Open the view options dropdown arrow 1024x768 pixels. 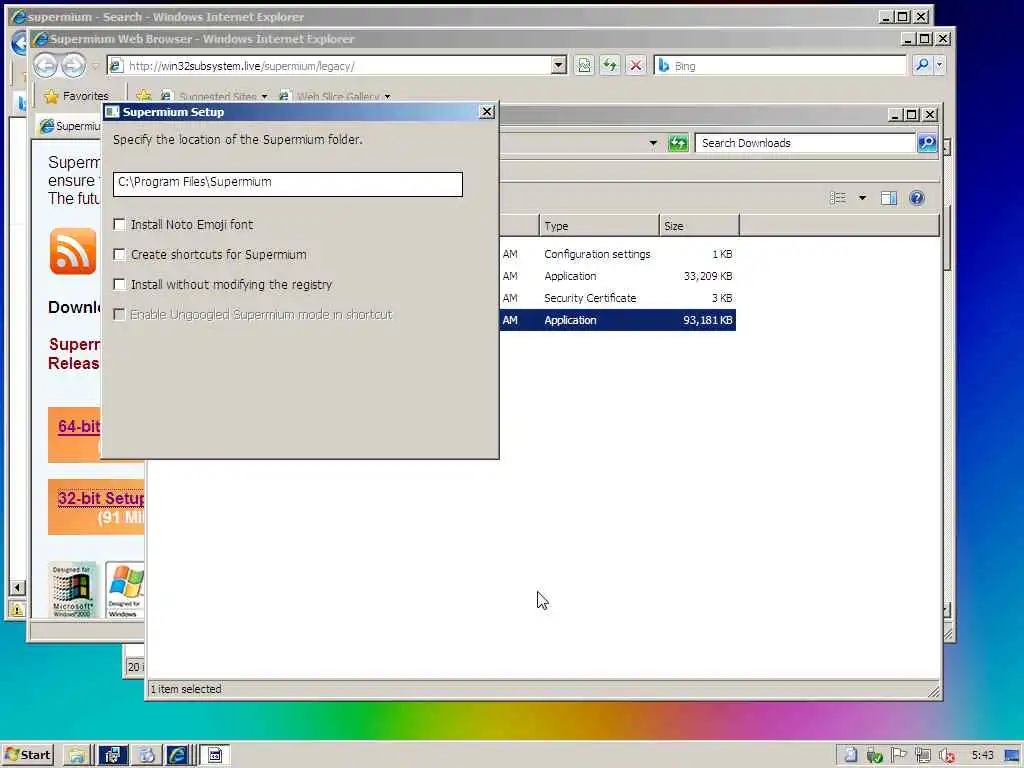pyautogui.click(x=862, y=198)
